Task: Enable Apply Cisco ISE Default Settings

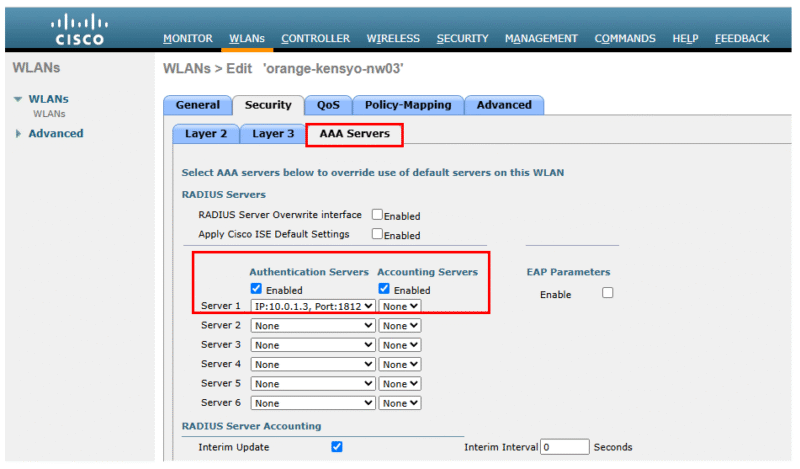Action: pyautogui.click(x=377, y=234)
